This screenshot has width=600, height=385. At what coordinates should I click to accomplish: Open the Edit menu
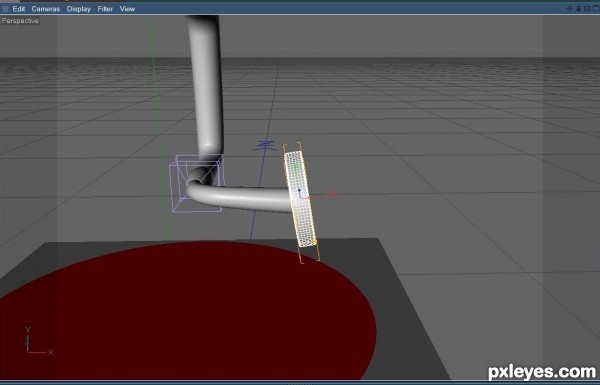pos(19,8)
